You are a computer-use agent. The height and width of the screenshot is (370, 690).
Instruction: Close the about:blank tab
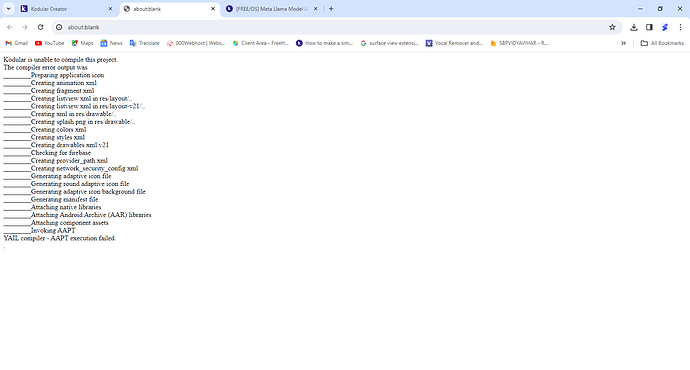click(213, 9)
